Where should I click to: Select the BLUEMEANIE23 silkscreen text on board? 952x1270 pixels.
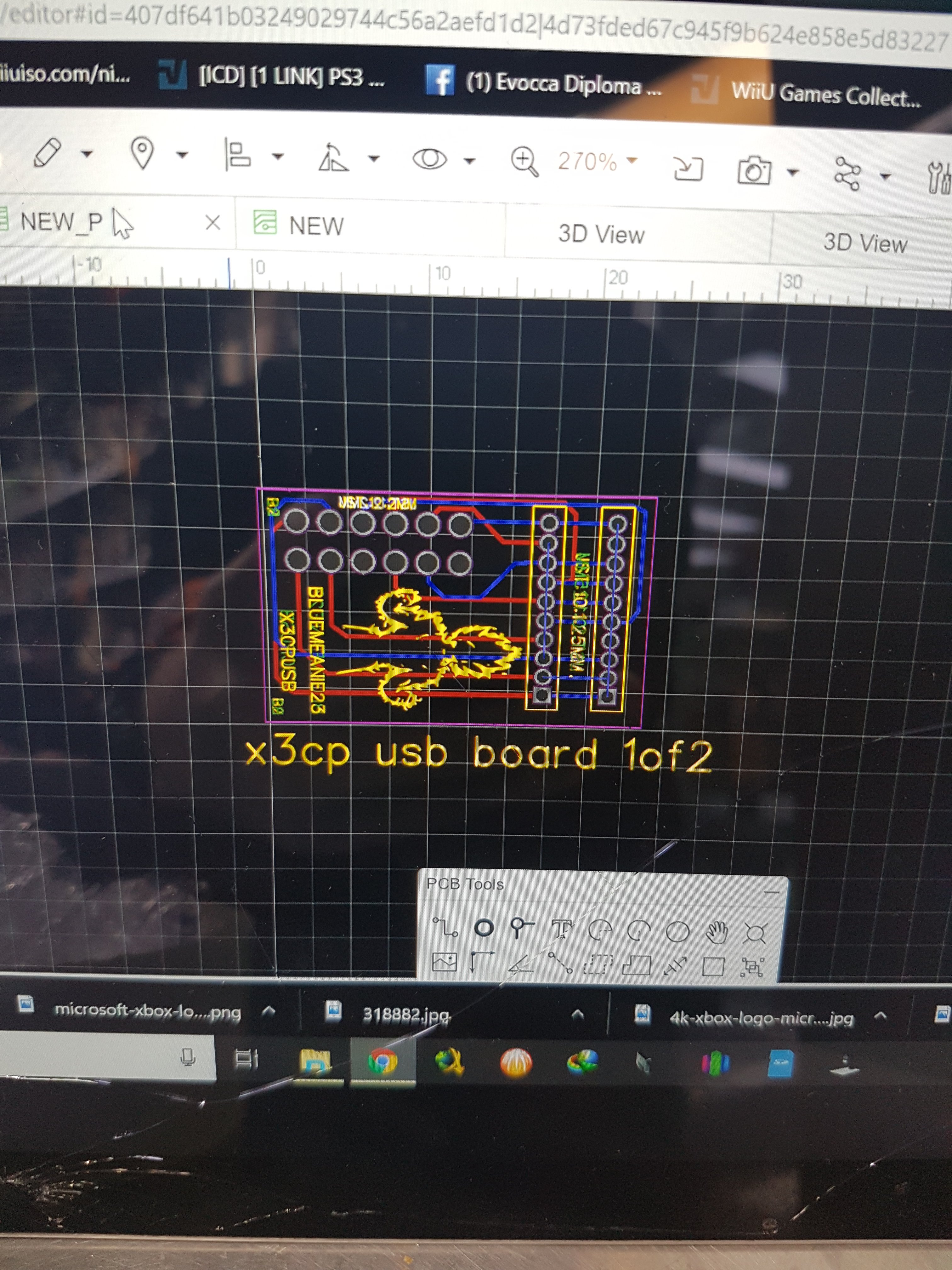[x=317, y=649]
